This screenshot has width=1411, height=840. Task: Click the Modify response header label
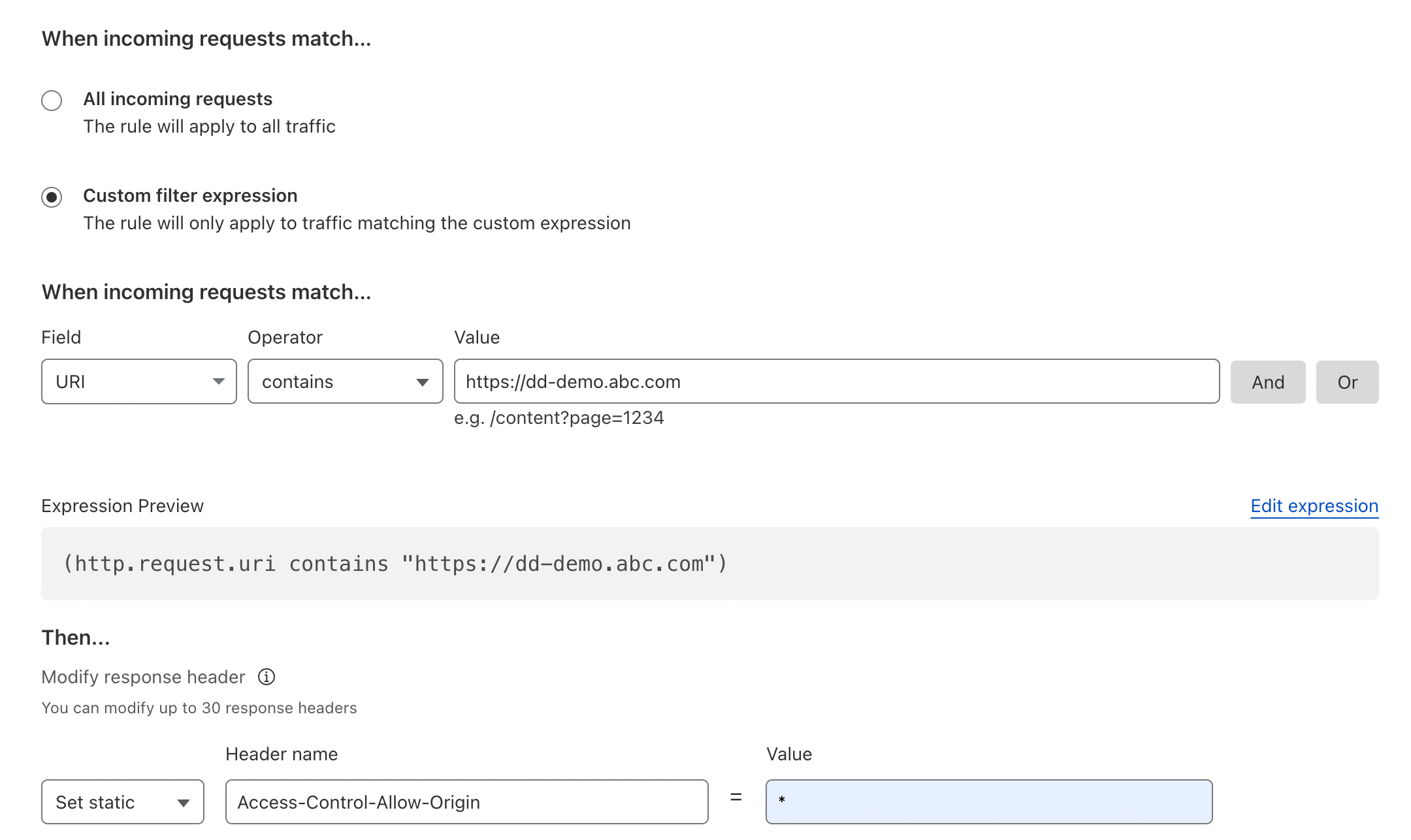coord(143,677)
